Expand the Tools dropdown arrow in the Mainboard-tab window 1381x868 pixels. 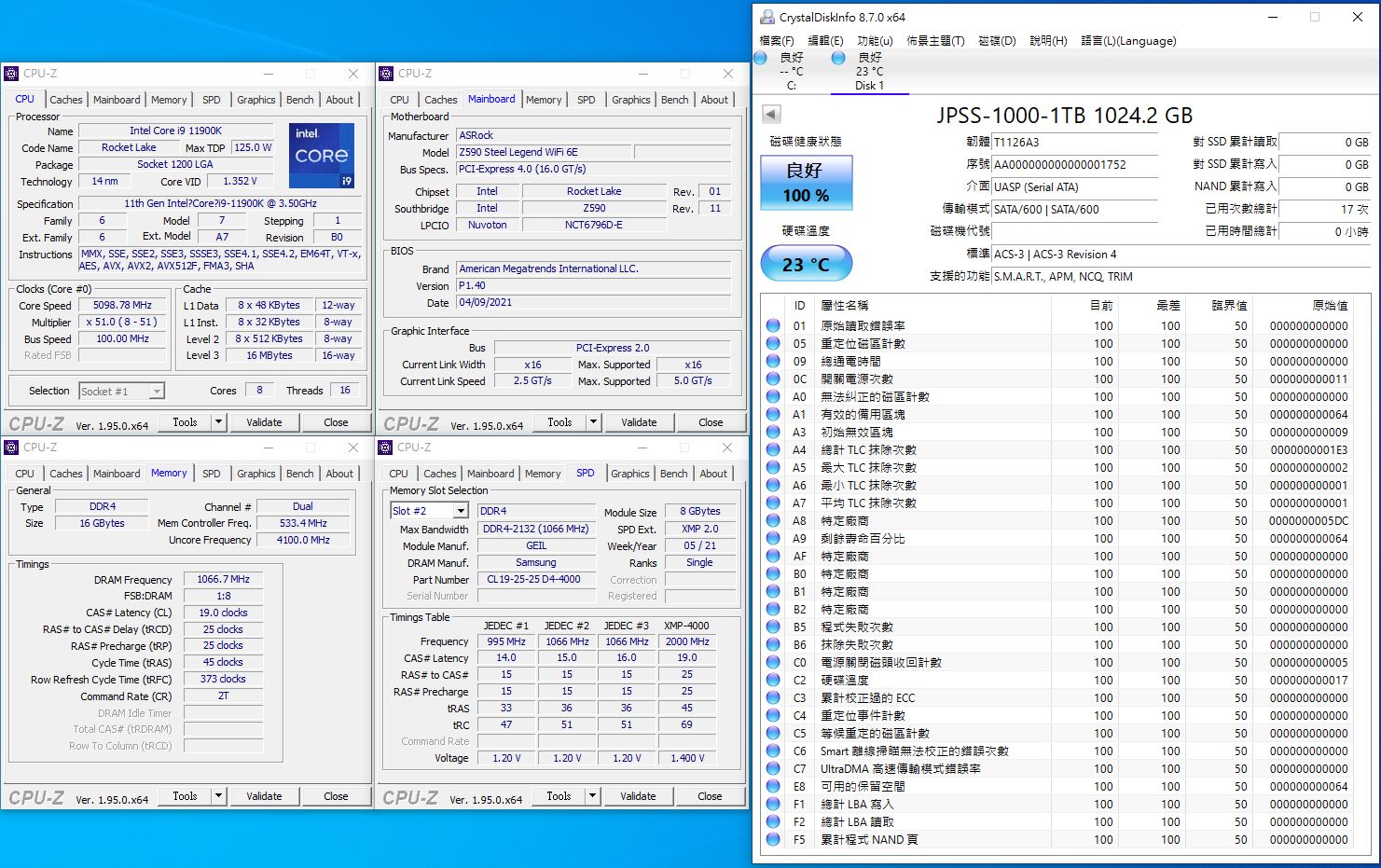coord(593,422)
